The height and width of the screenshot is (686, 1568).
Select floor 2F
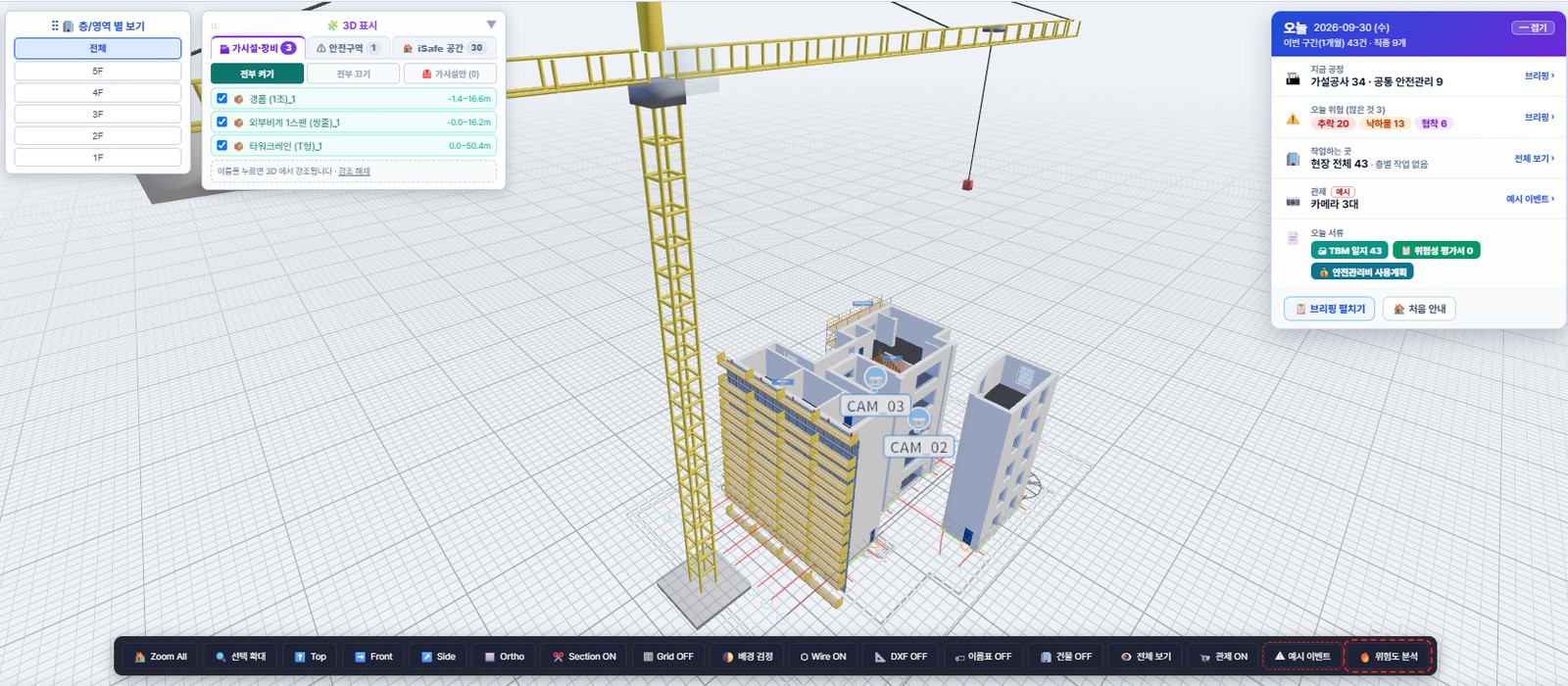[x=98, y=136]
